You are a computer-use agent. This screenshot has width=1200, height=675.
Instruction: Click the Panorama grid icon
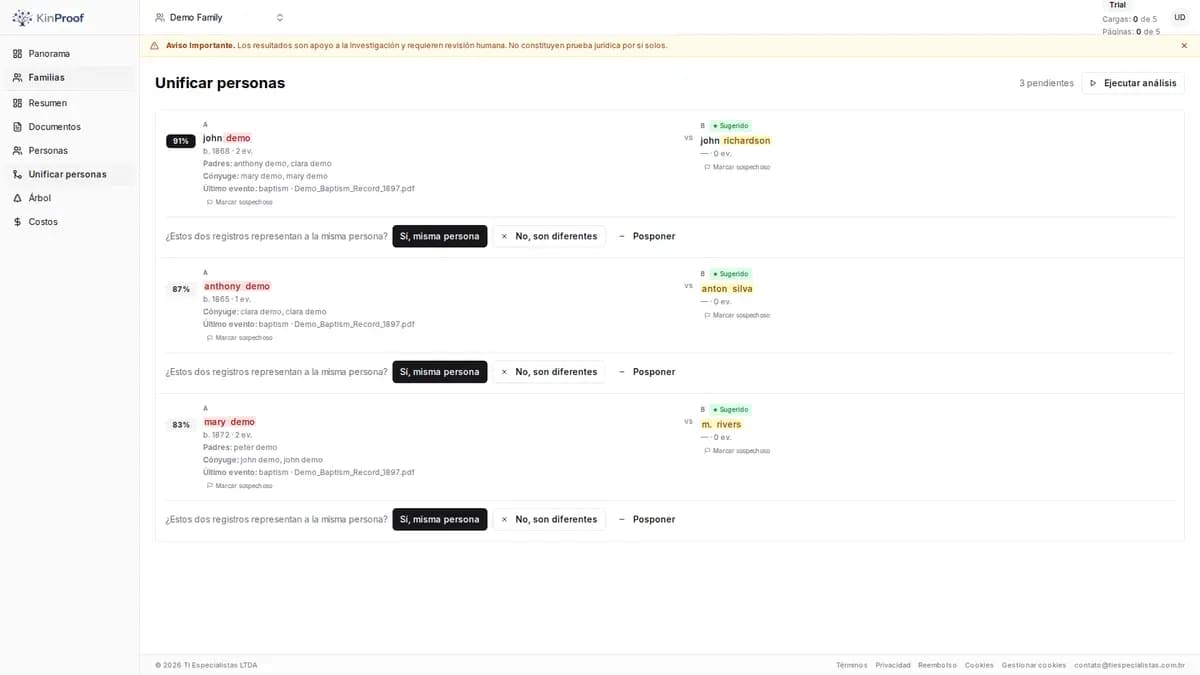tap(17, 53)
